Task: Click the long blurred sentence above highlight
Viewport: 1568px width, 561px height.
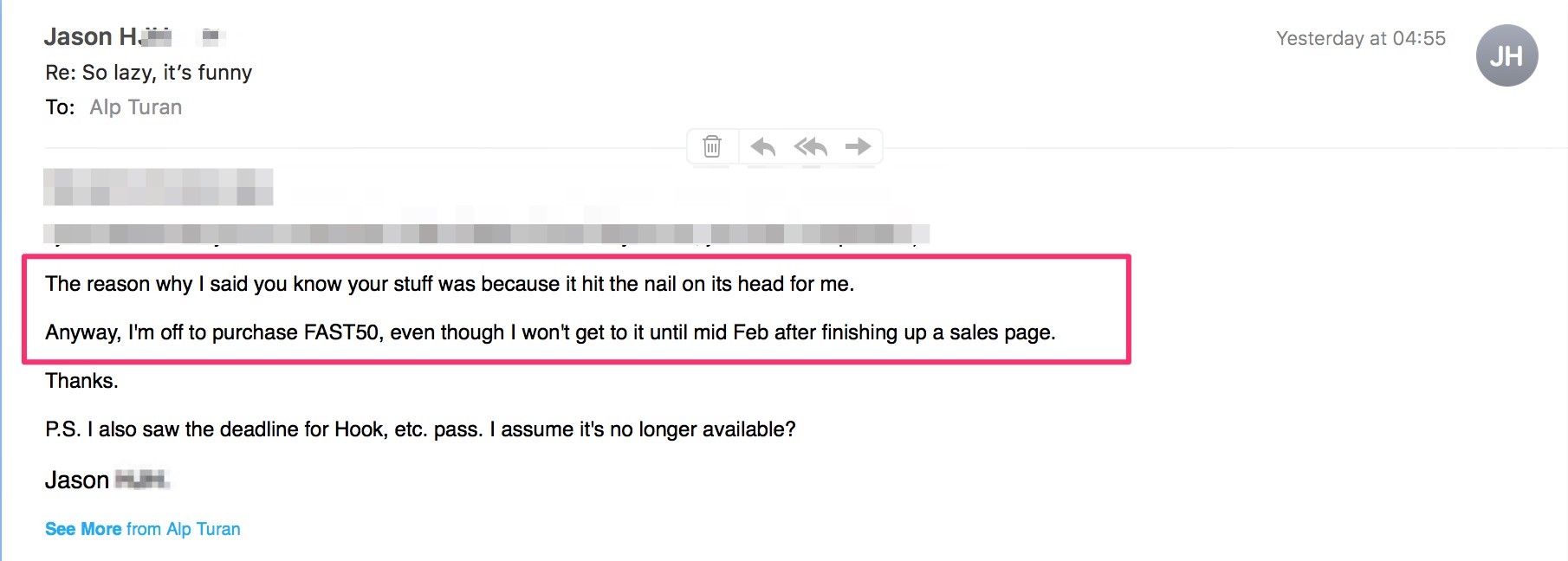Action: click(x=487, y=234)
